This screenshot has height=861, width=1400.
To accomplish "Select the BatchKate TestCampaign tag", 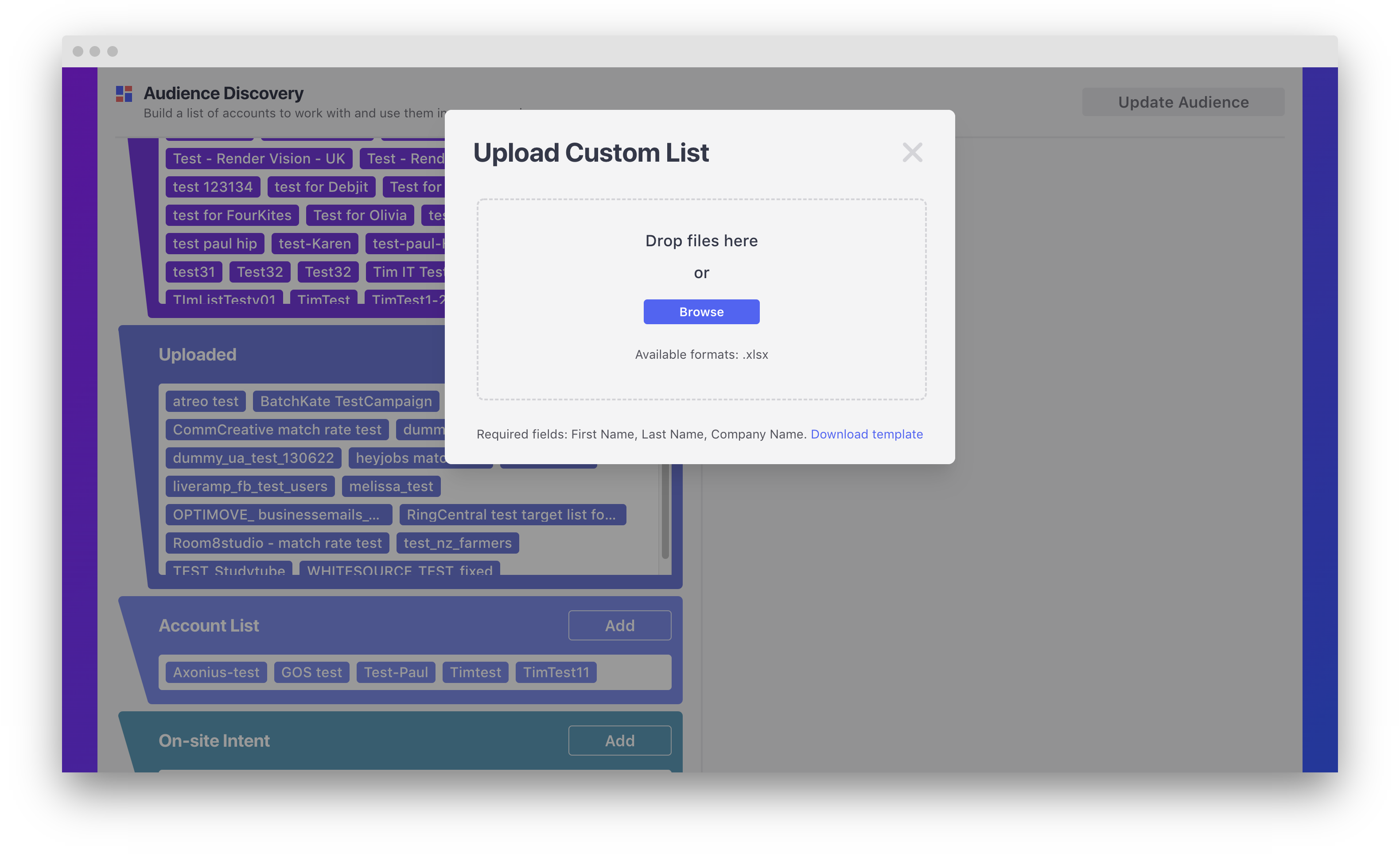I will tap(346, 401).
